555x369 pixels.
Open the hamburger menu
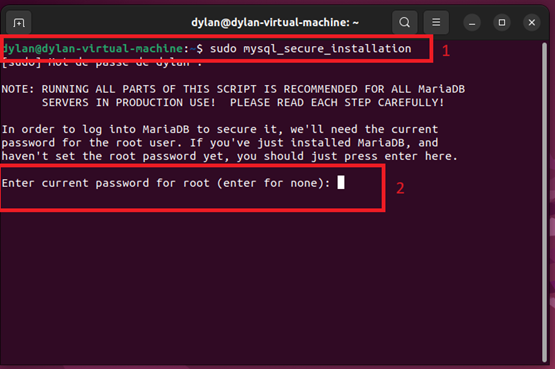436,23
